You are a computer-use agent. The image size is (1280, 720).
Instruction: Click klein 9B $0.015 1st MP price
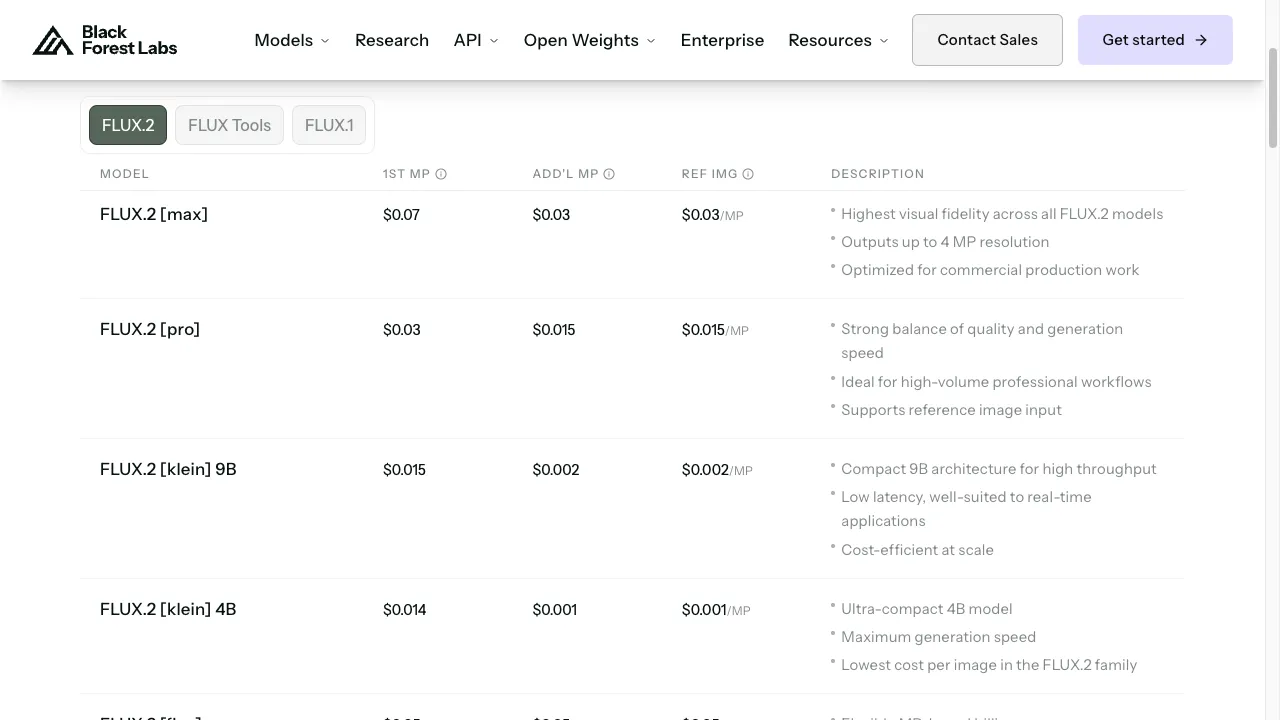tap(404, 470)
